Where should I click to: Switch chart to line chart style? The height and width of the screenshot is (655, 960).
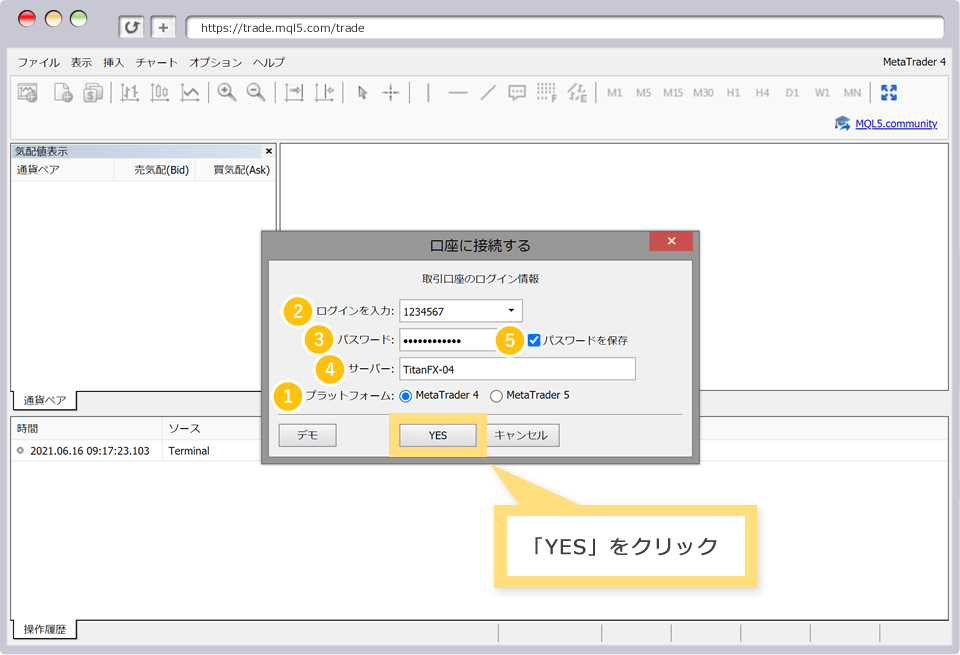[x=190, y=93]
